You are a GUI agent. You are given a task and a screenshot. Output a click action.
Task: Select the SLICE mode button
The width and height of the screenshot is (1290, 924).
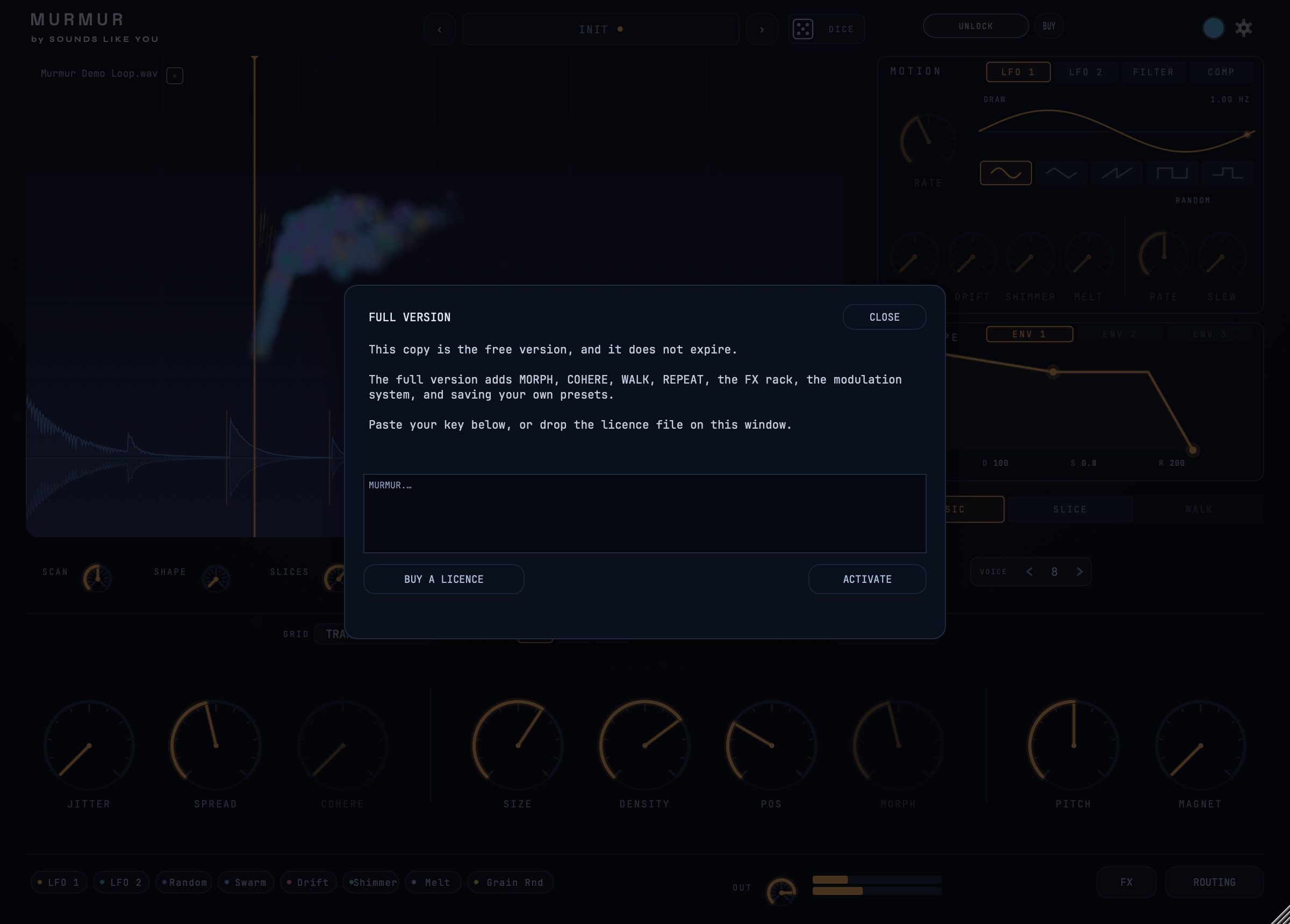(1070, 509)
